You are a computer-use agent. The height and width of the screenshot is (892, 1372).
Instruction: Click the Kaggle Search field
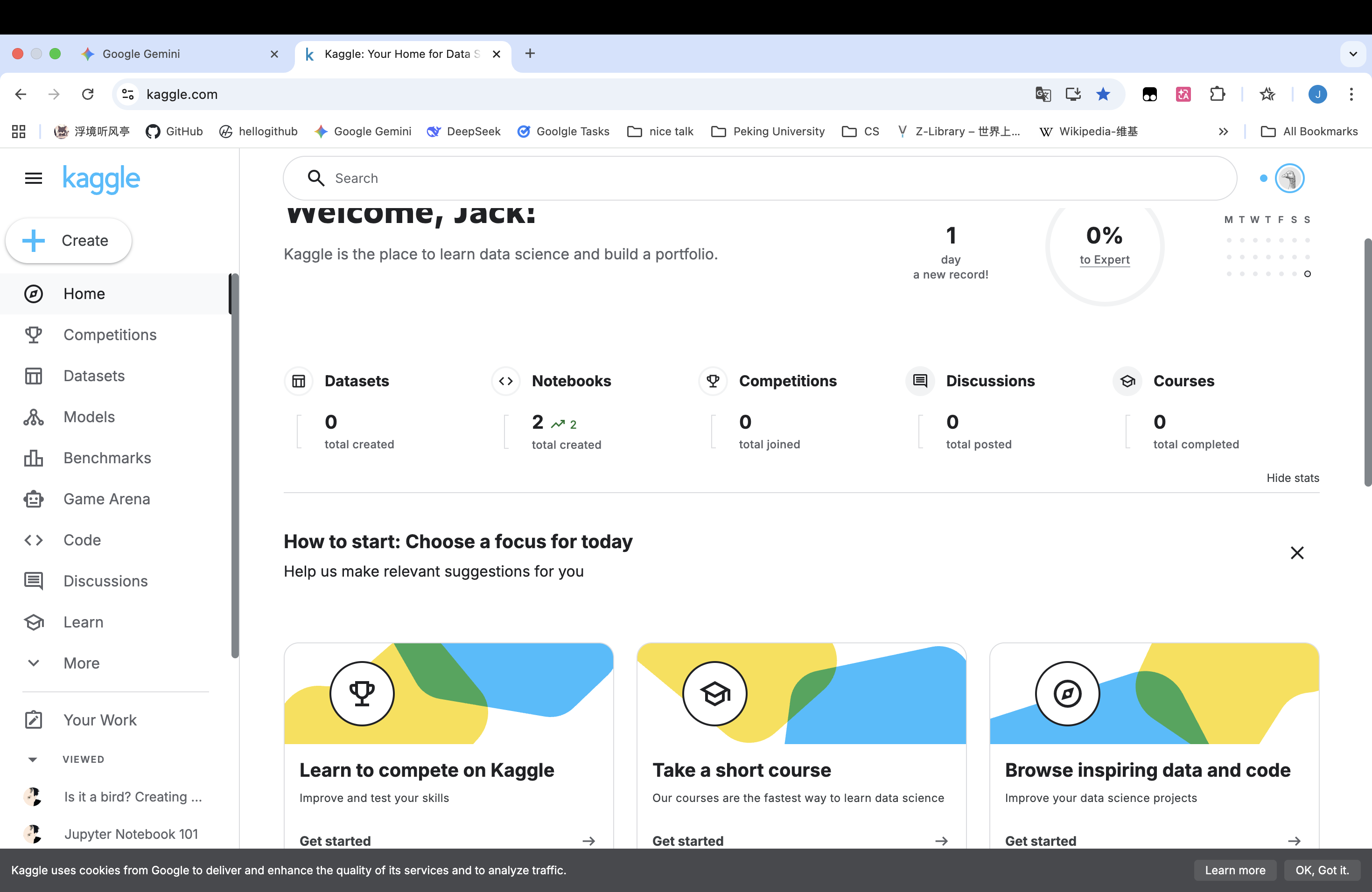(x=759, y=178)
